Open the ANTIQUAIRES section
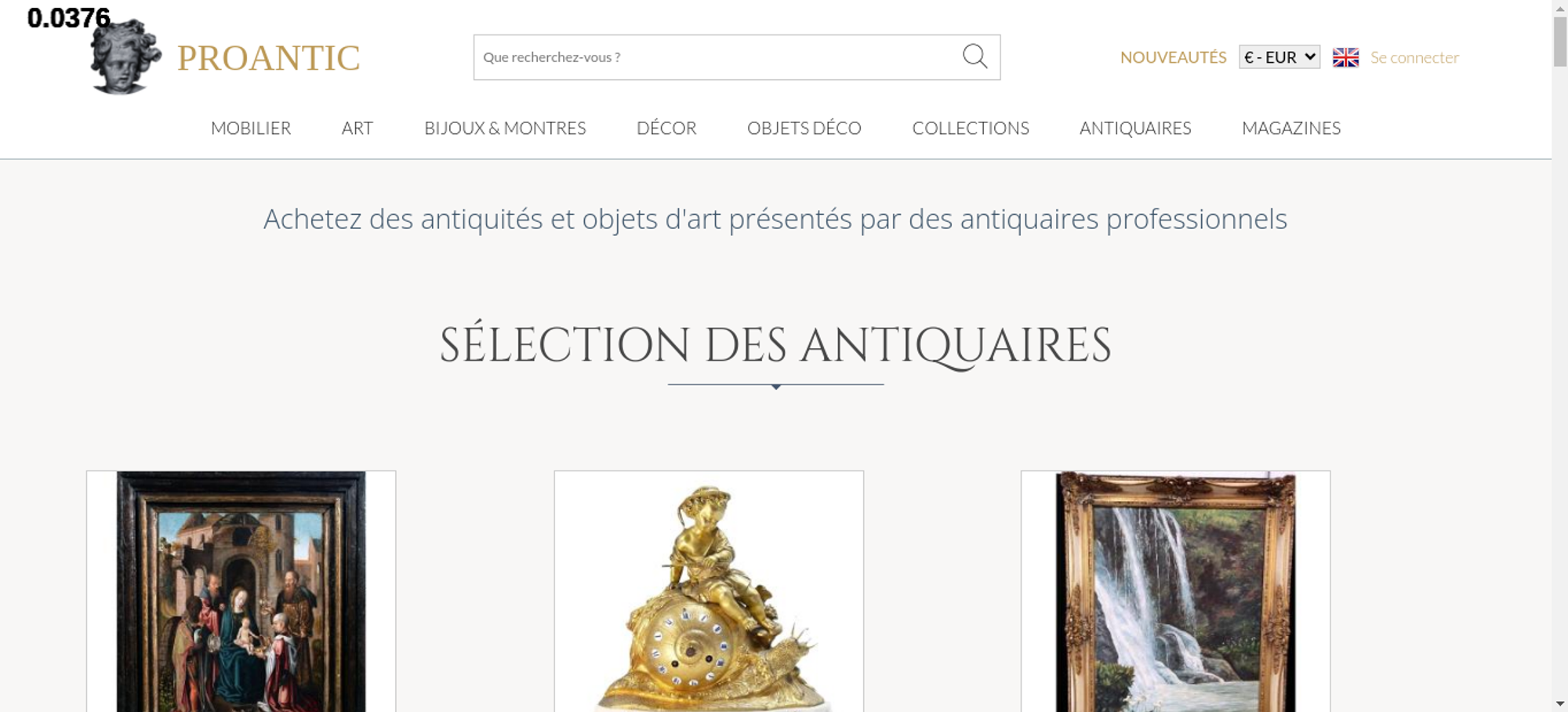 [1135, 128]
